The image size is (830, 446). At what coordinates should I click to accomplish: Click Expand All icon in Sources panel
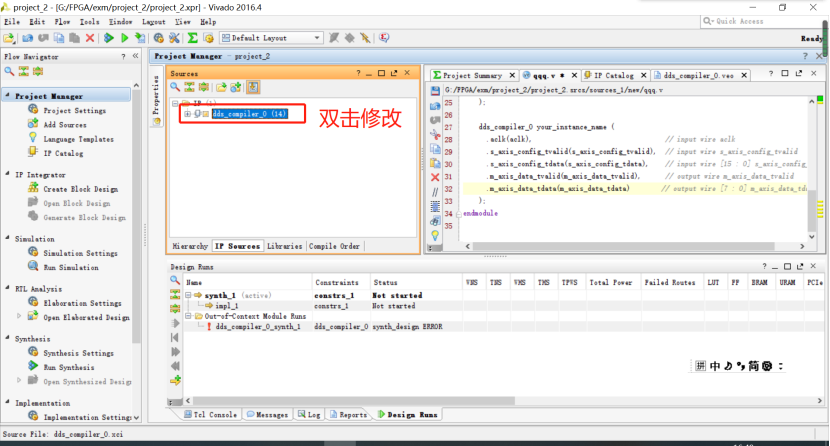(203, 87)
